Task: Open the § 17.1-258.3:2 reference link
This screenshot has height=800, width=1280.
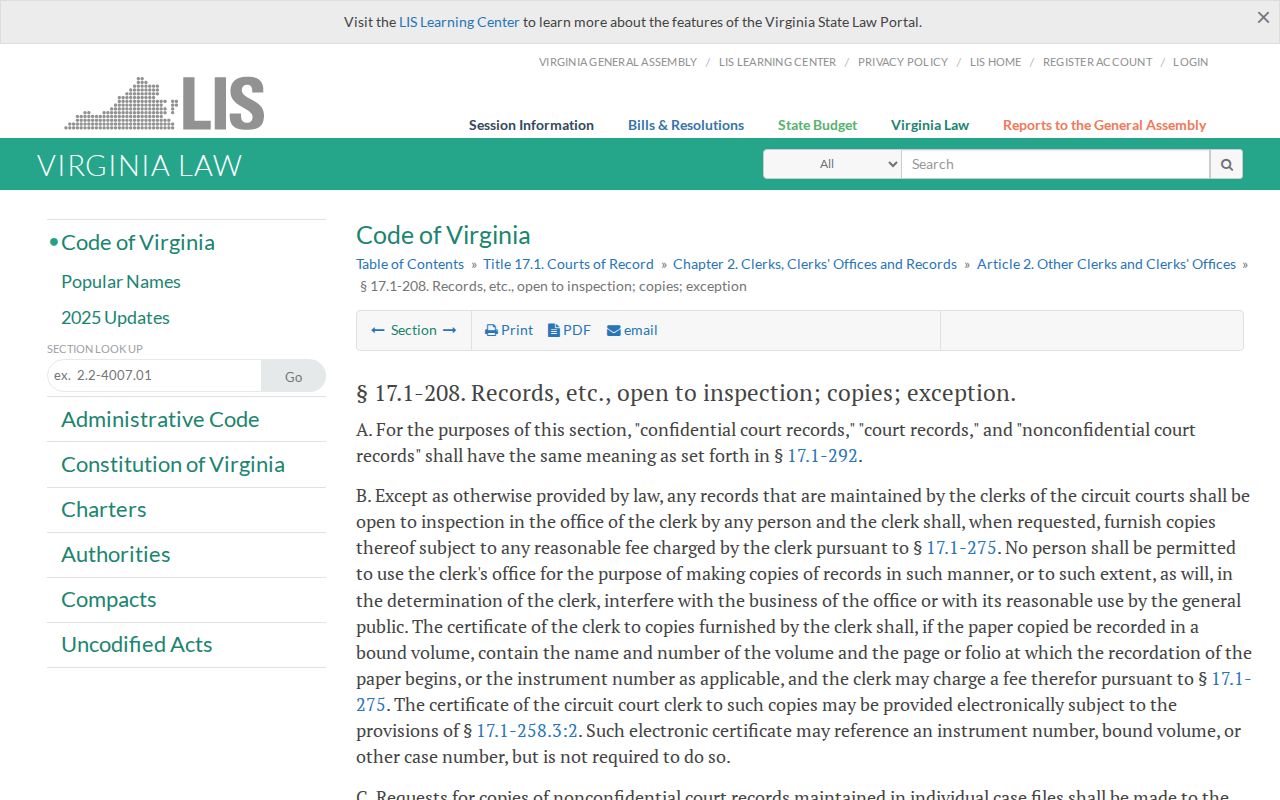Action: click(527, 731)
